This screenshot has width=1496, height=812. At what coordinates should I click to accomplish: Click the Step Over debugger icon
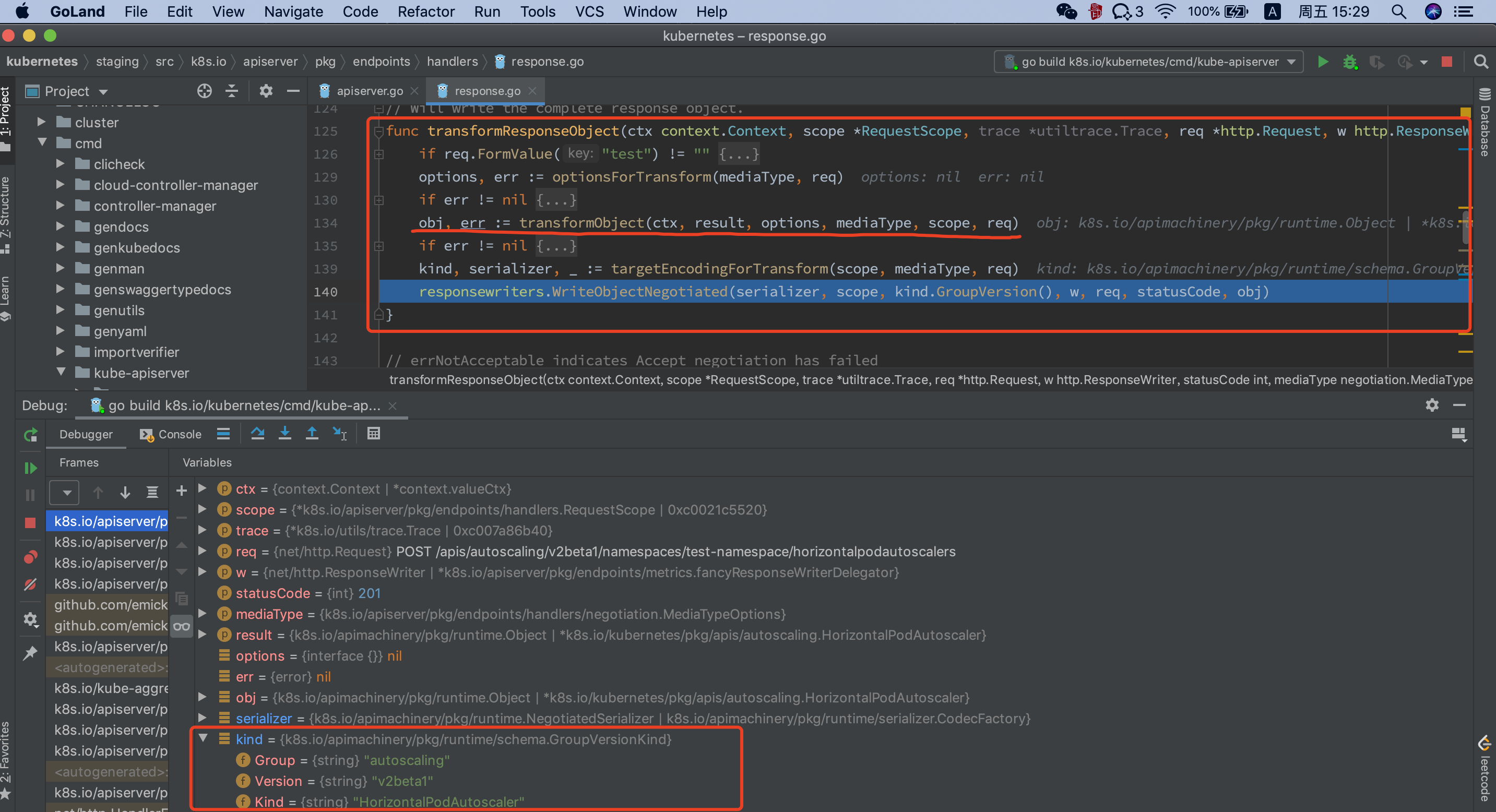click(257, 434)
